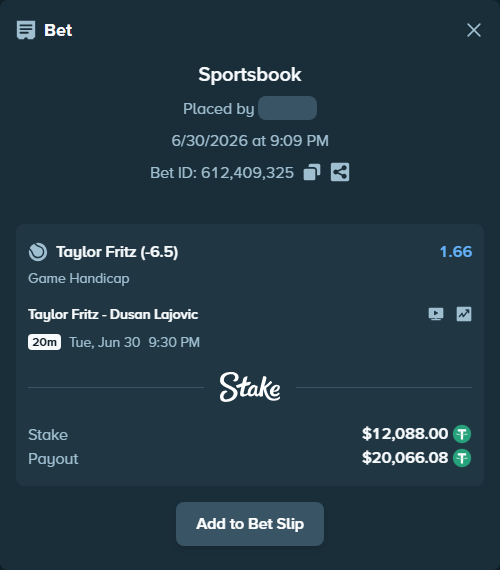Open Taylor Fritz - Dusan Lajovic match

point(113,314)
